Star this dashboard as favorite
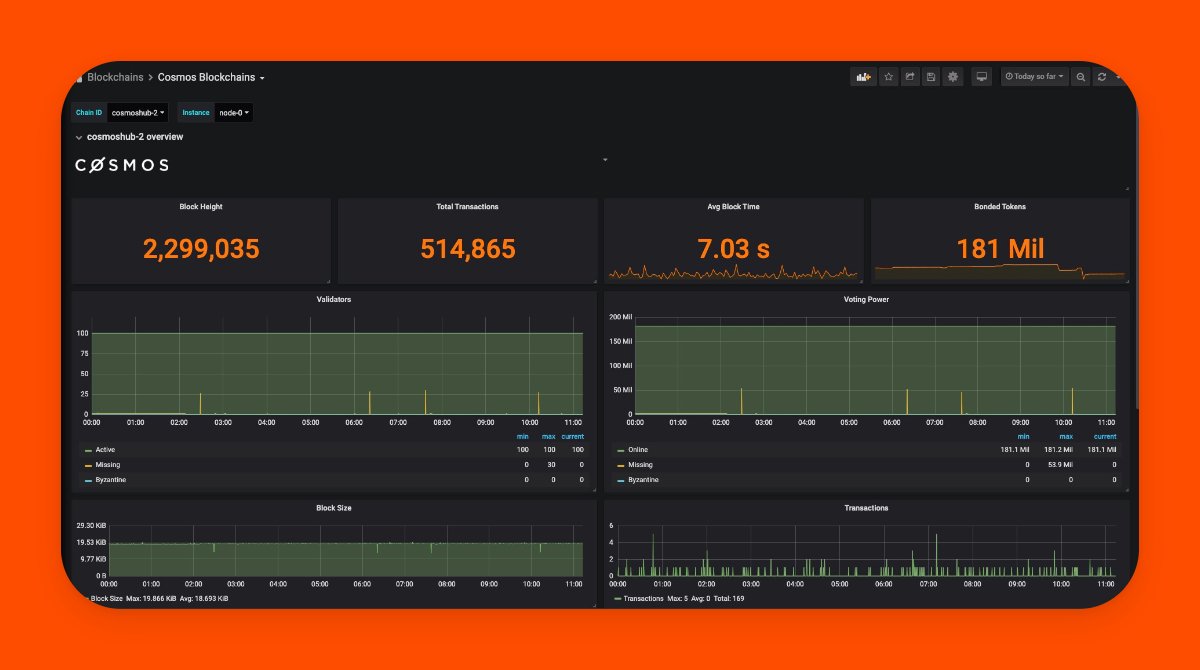Screen dimensions: 1200x670 click(x=888, y=77)
